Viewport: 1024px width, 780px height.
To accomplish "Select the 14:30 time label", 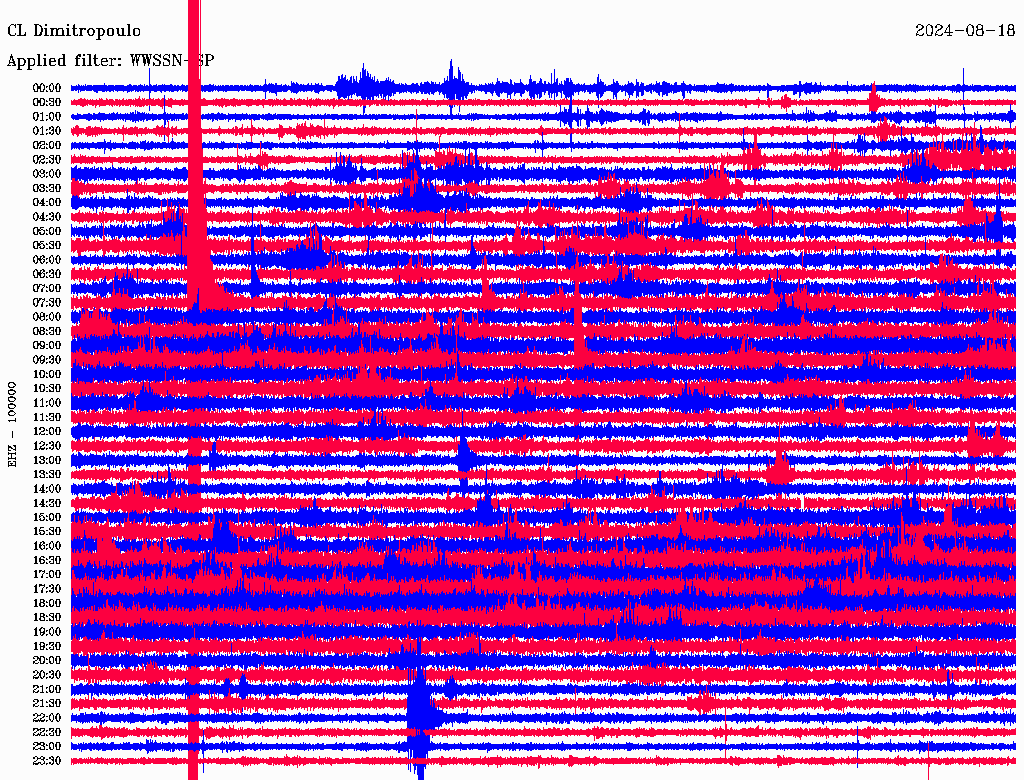I will tap(47, 503).
